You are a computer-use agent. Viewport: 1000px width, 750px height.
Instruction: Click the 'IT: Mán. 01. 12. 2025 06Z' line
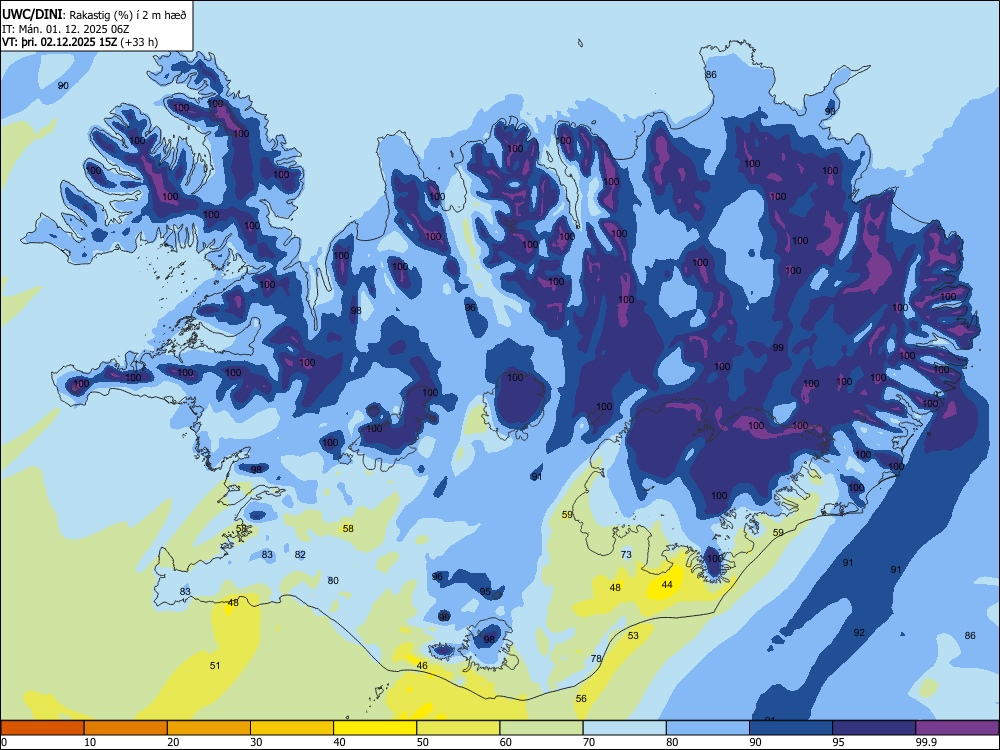tap(65, 29)
